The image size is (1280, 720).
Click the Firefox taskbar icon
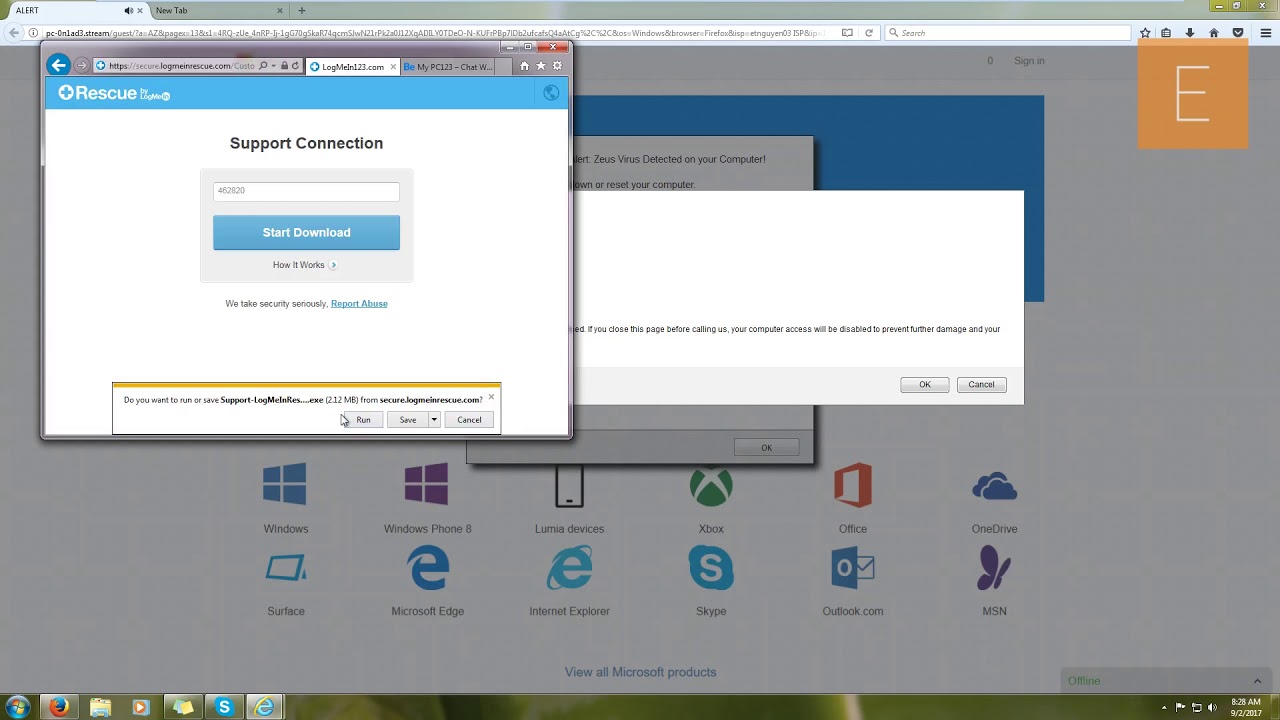[x=59, y=707]
